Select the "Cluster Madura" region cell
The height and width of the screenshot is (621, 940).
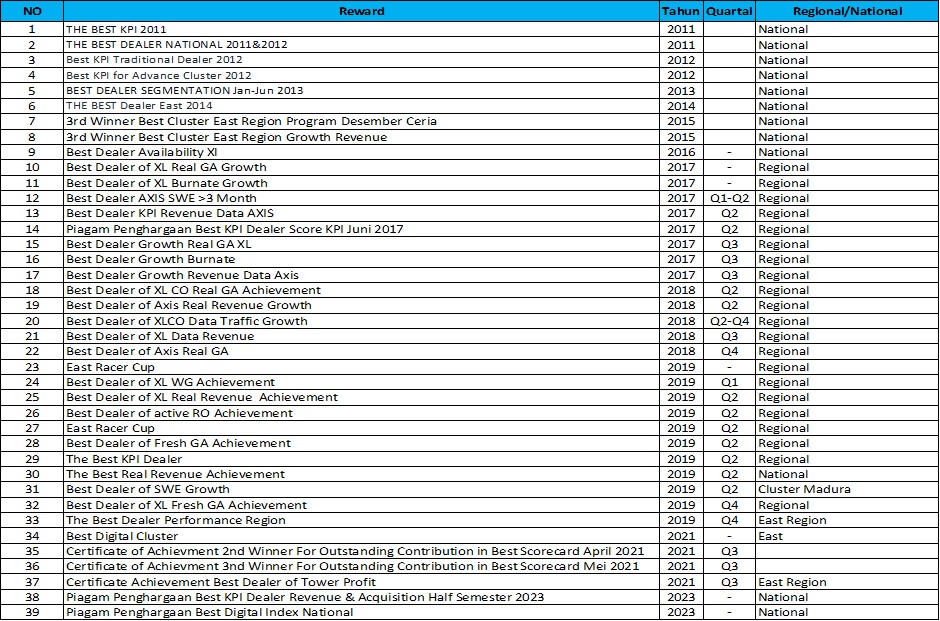[804, 490]
